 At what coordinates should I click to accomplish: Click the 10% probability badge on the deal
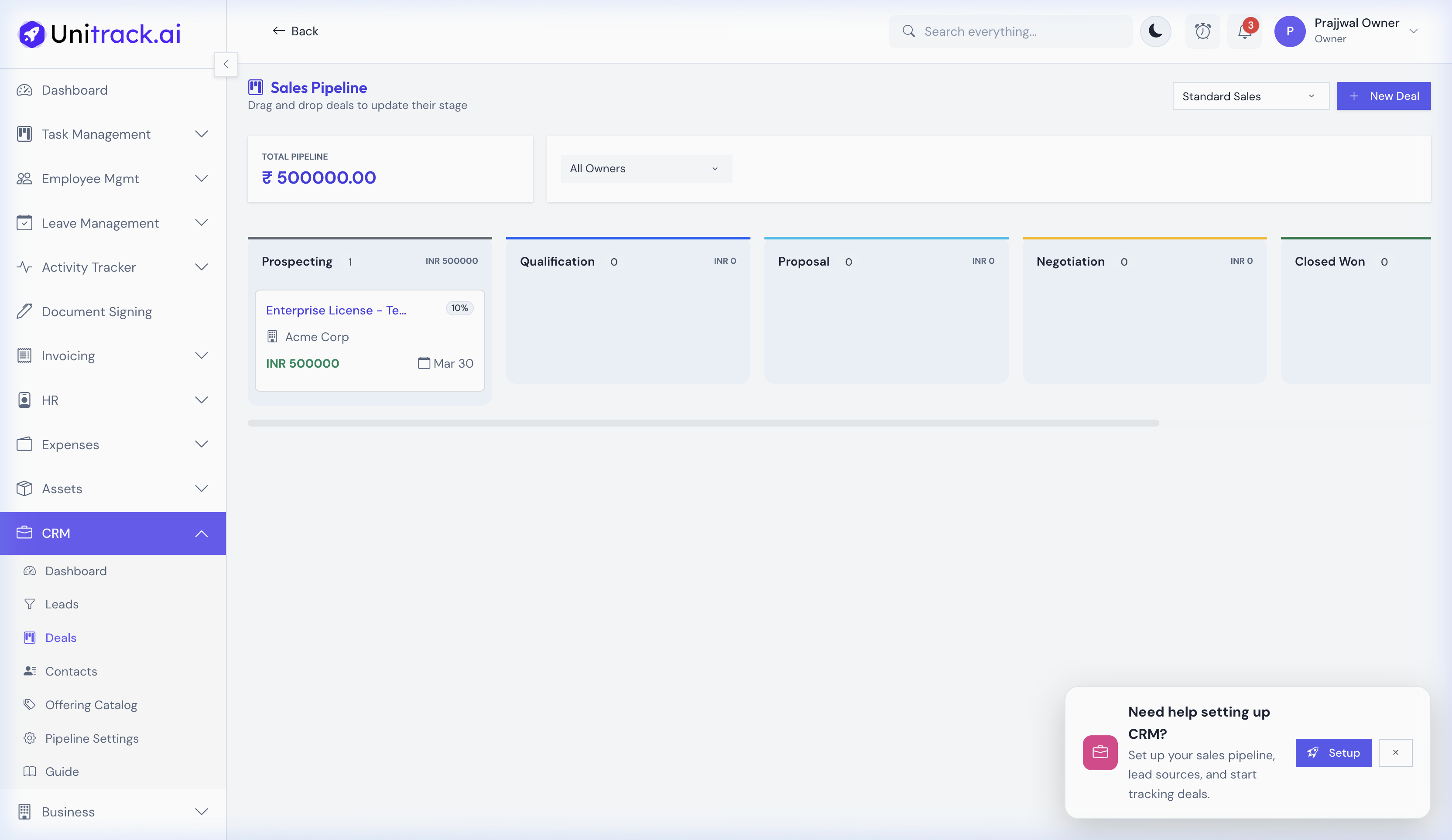[x=459, y=307]
